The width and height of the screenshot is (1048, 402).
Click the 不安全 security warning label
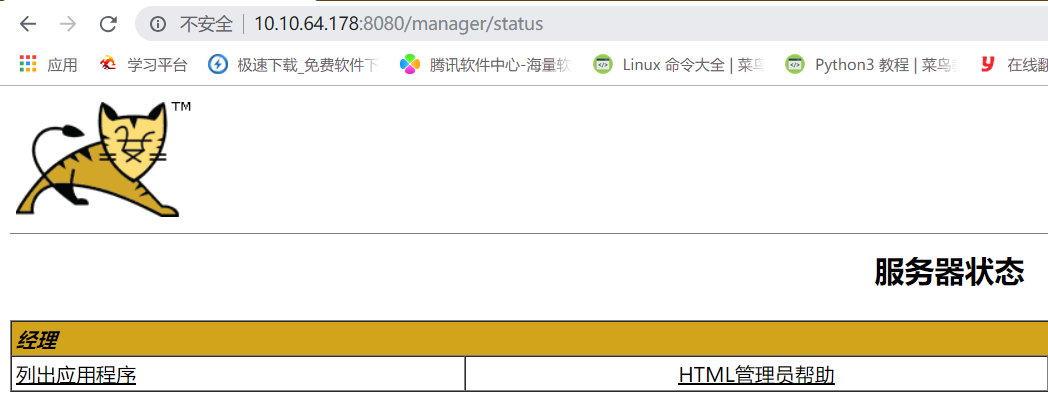[206, 25]
